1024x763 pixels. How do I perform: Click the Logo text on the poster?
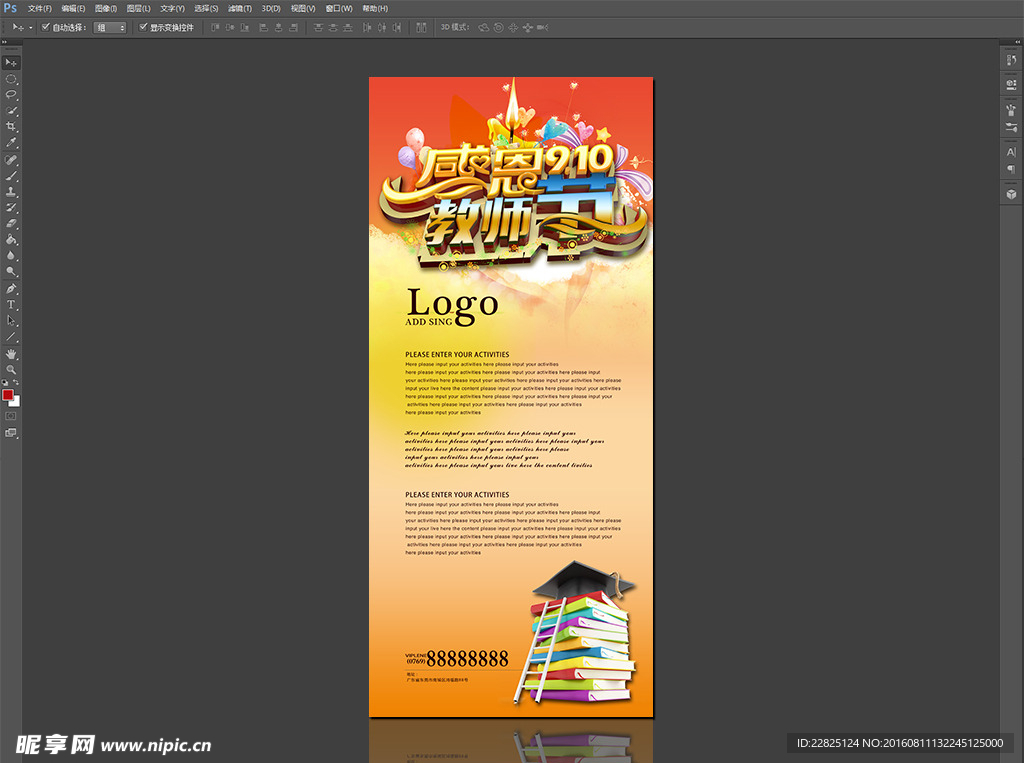click(x=452, y=304)
